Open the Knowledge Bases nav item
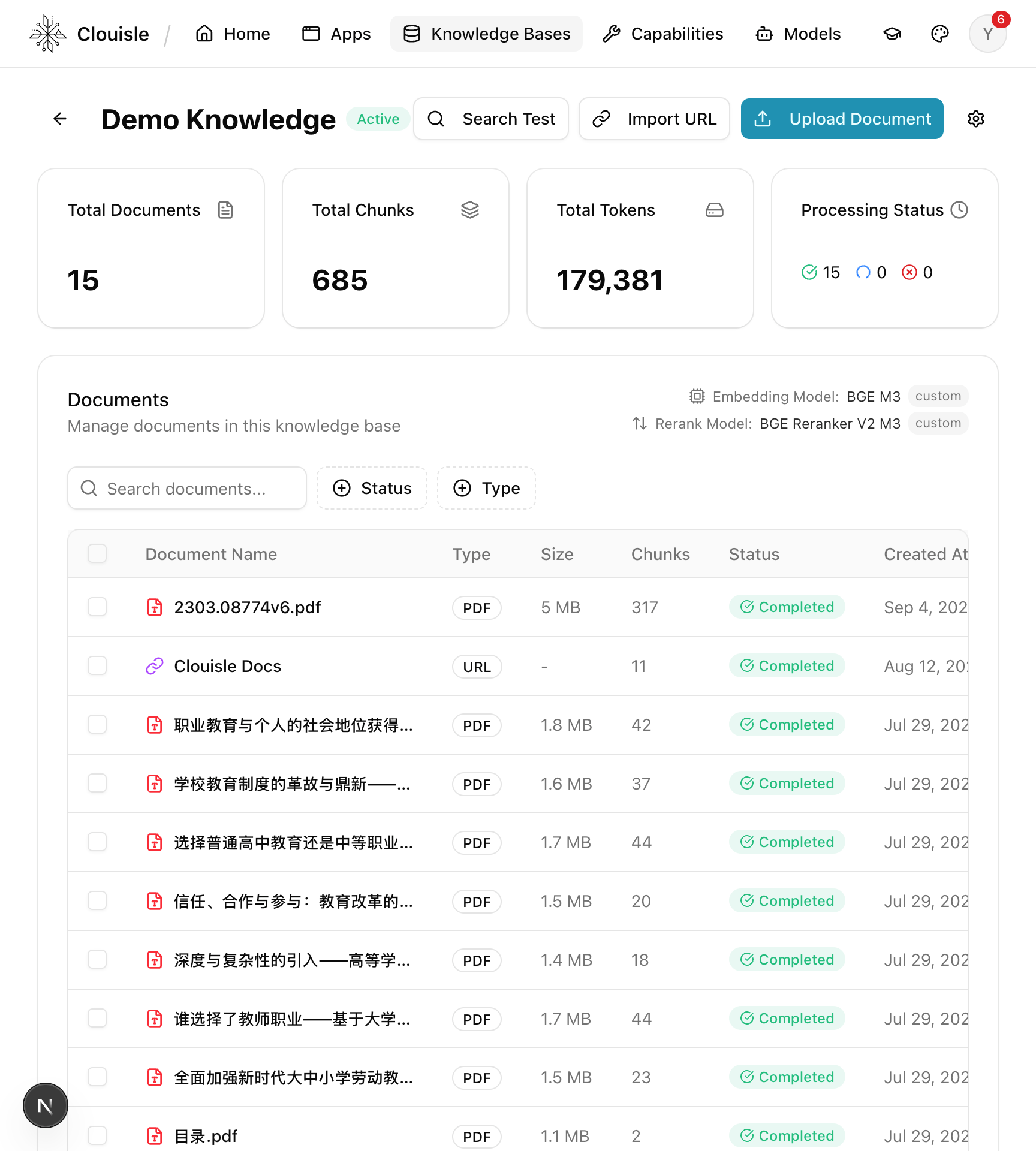 tap(486, 34)
